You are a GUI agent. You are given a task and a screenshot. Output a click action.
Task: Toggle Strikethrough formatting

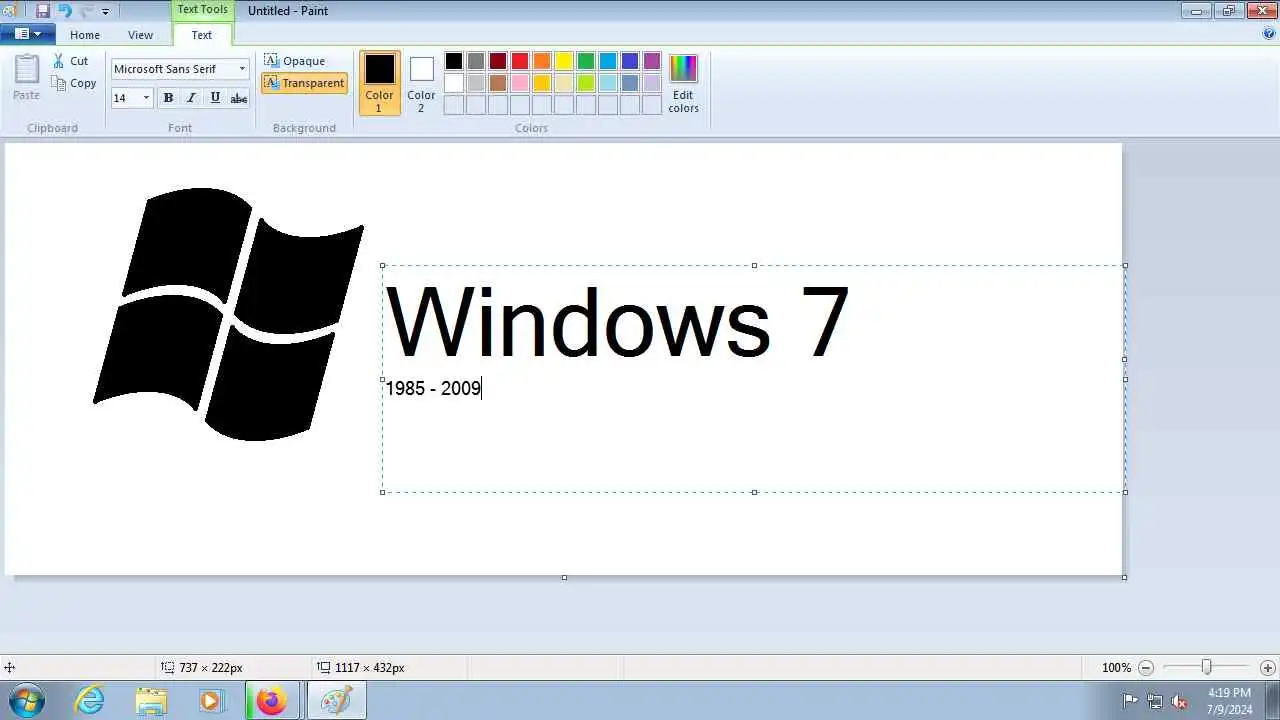tap(239, 98)
